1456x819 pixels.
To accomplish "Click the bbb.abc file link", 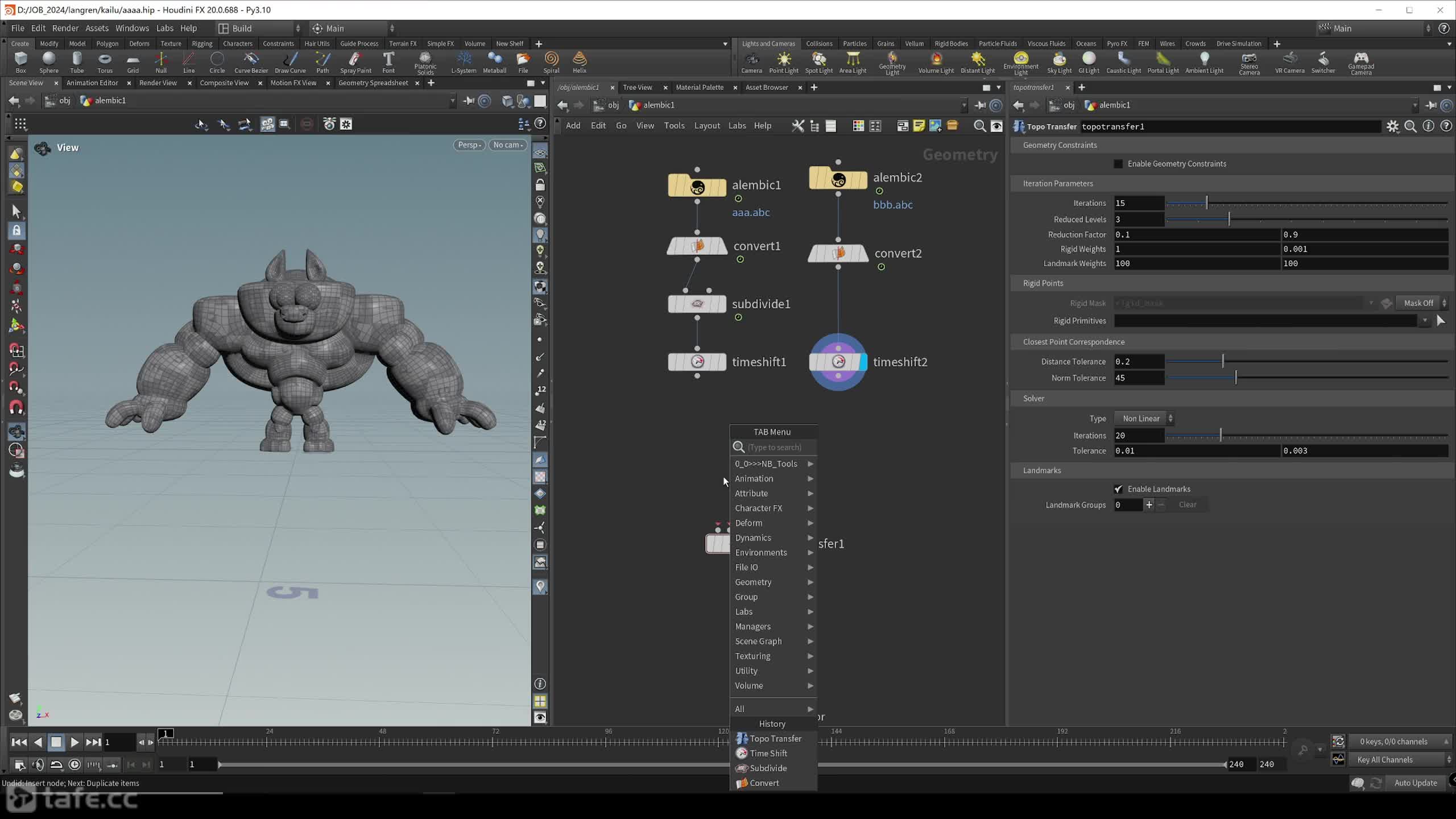I will (x=893, y=205).
